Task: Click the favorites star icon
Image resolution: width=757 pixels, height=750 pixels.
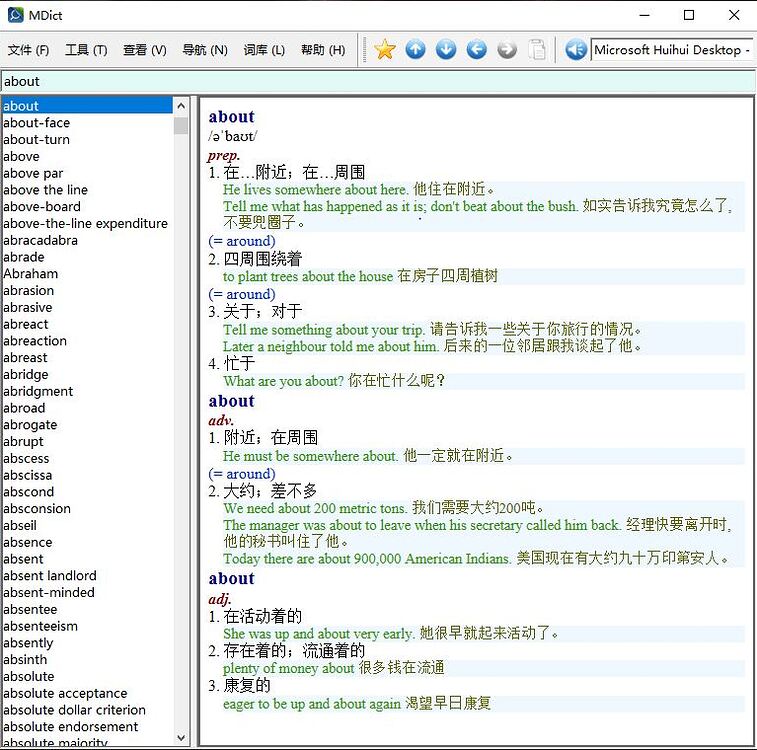Action: [x=385, y=49]
